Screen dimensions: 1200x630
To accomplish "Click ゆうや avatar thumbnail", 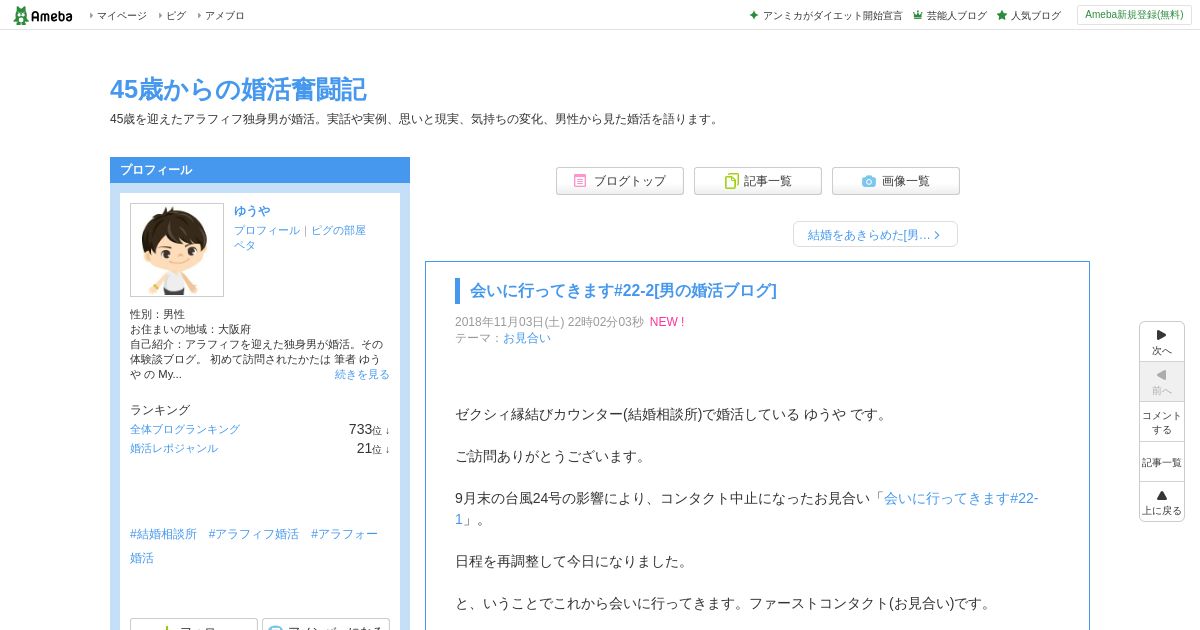I will point(177,250).
